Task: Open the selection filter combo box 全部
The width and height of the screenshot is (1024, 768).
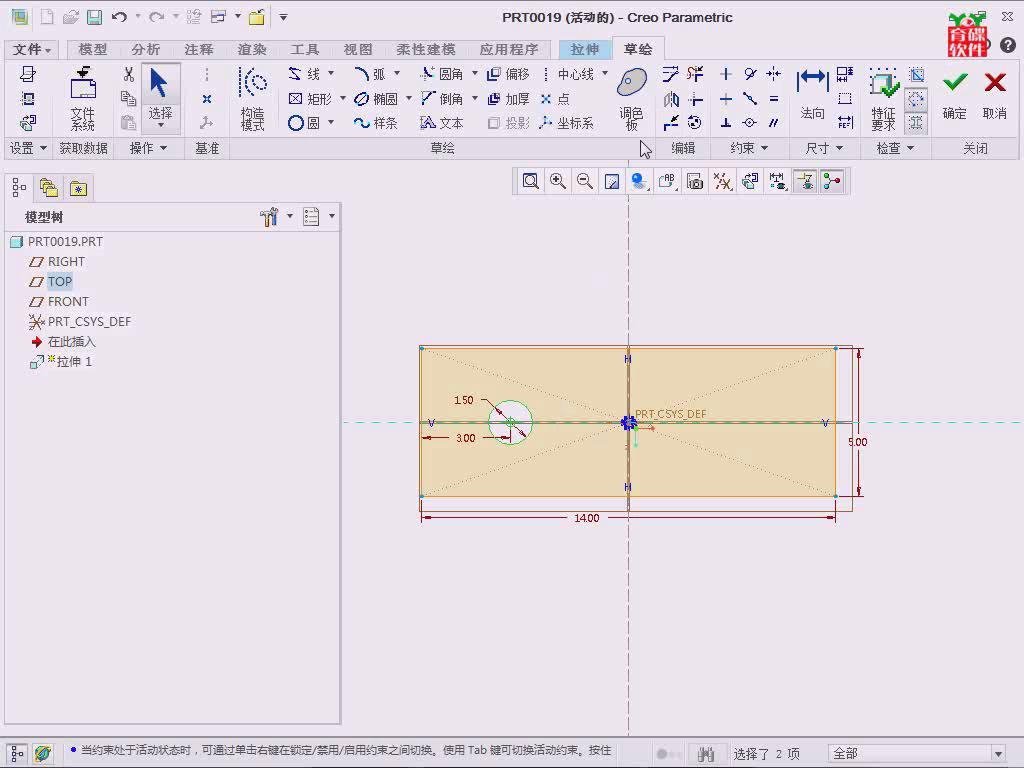Action: pos(917,754)
